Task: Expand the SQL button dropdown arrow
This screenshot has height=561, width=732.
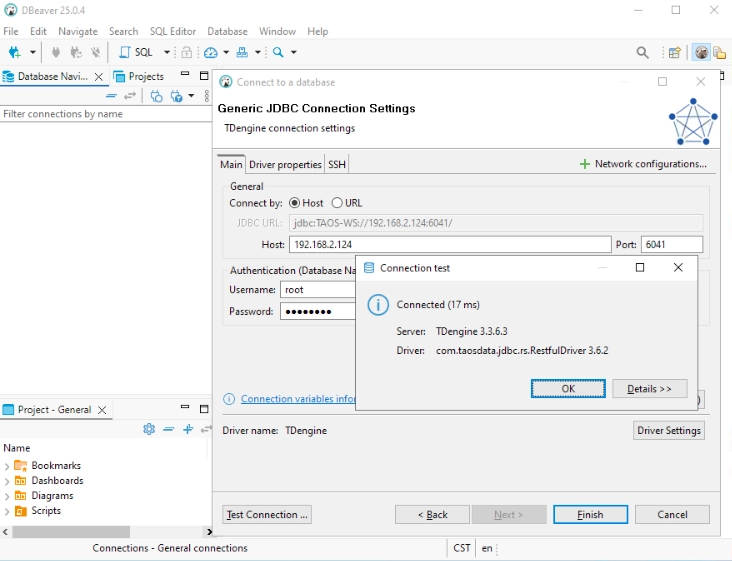Action: click(167, 52)
